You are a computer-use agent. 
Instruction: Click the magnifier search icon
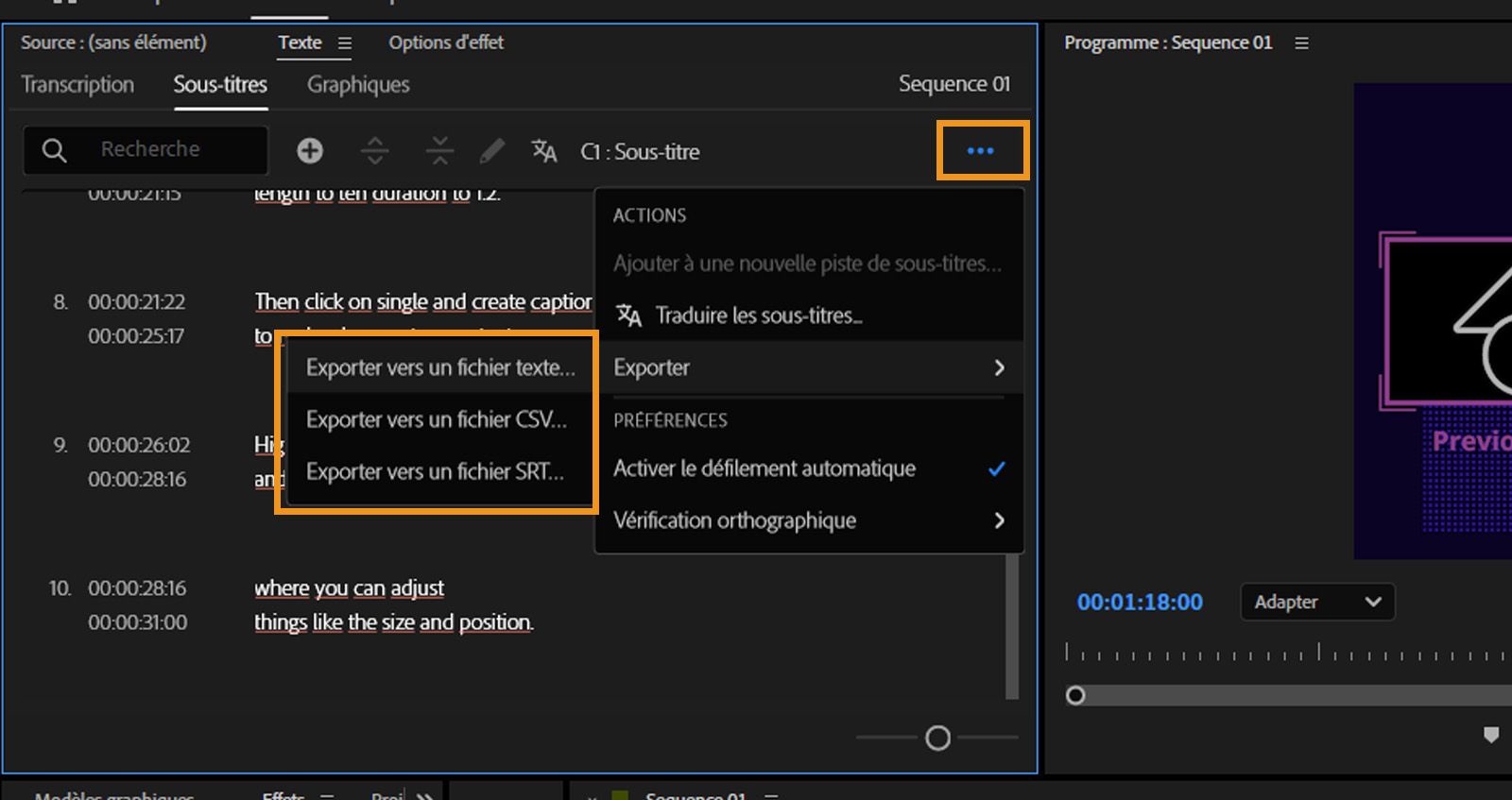pos(54,150)
